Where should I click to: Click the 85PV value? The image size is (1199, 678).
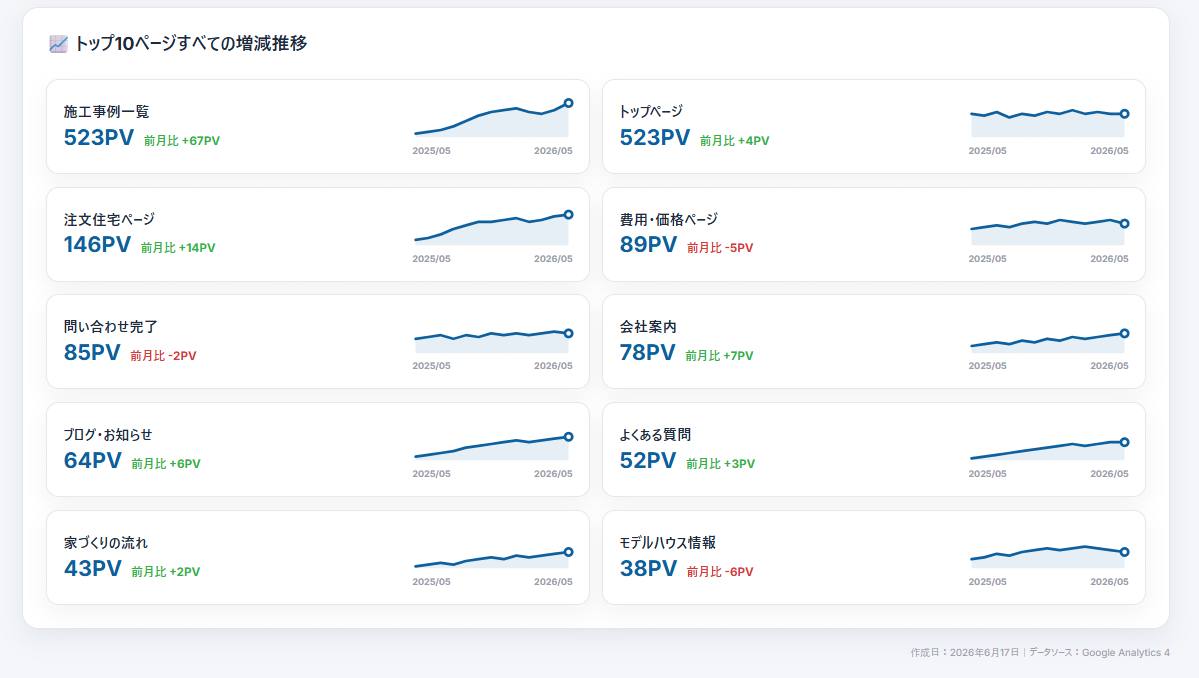[92, 352]
